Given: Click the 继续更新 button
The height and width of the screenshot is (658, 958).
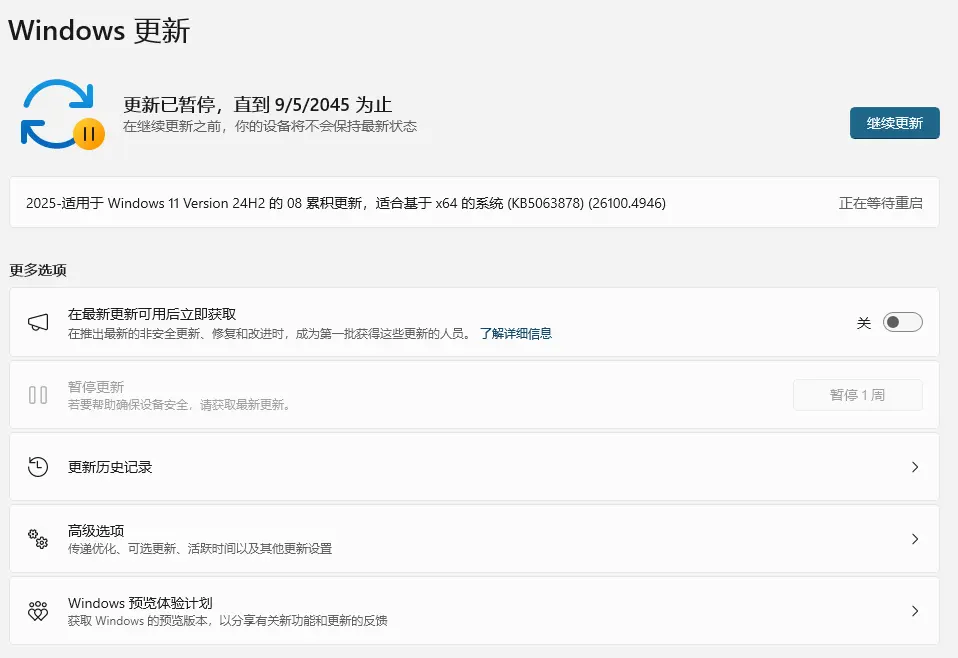Looking at the screenshot, I should coord(894,123).
